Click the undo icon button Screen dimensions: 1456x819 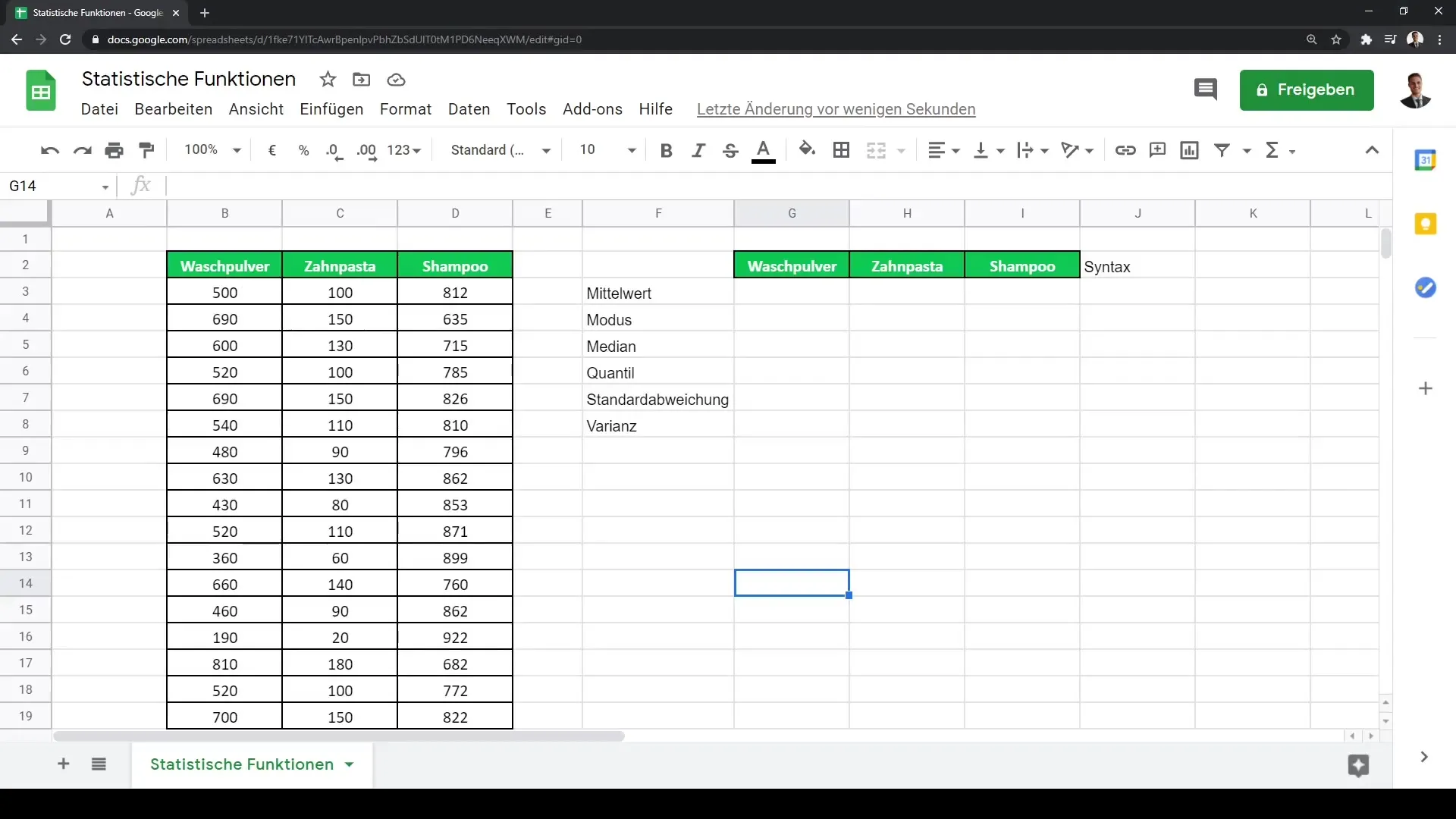49,150
